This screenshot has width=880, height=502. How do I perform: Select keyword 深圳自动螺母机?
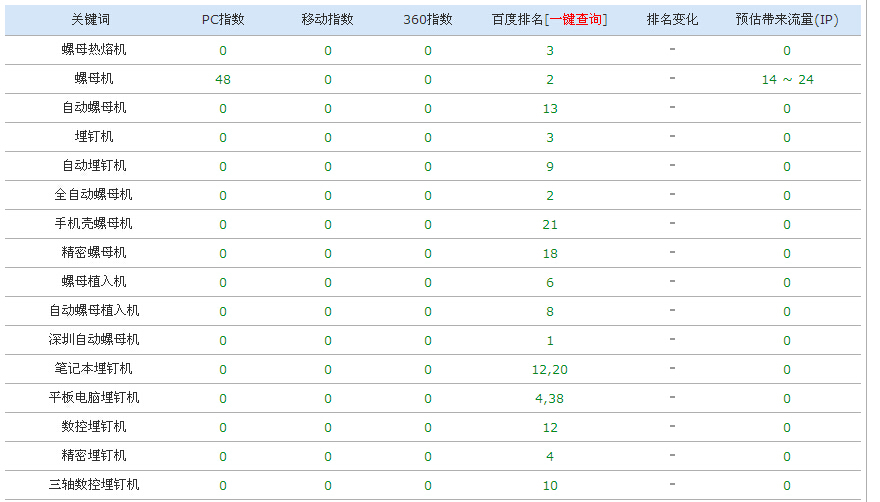94,340
